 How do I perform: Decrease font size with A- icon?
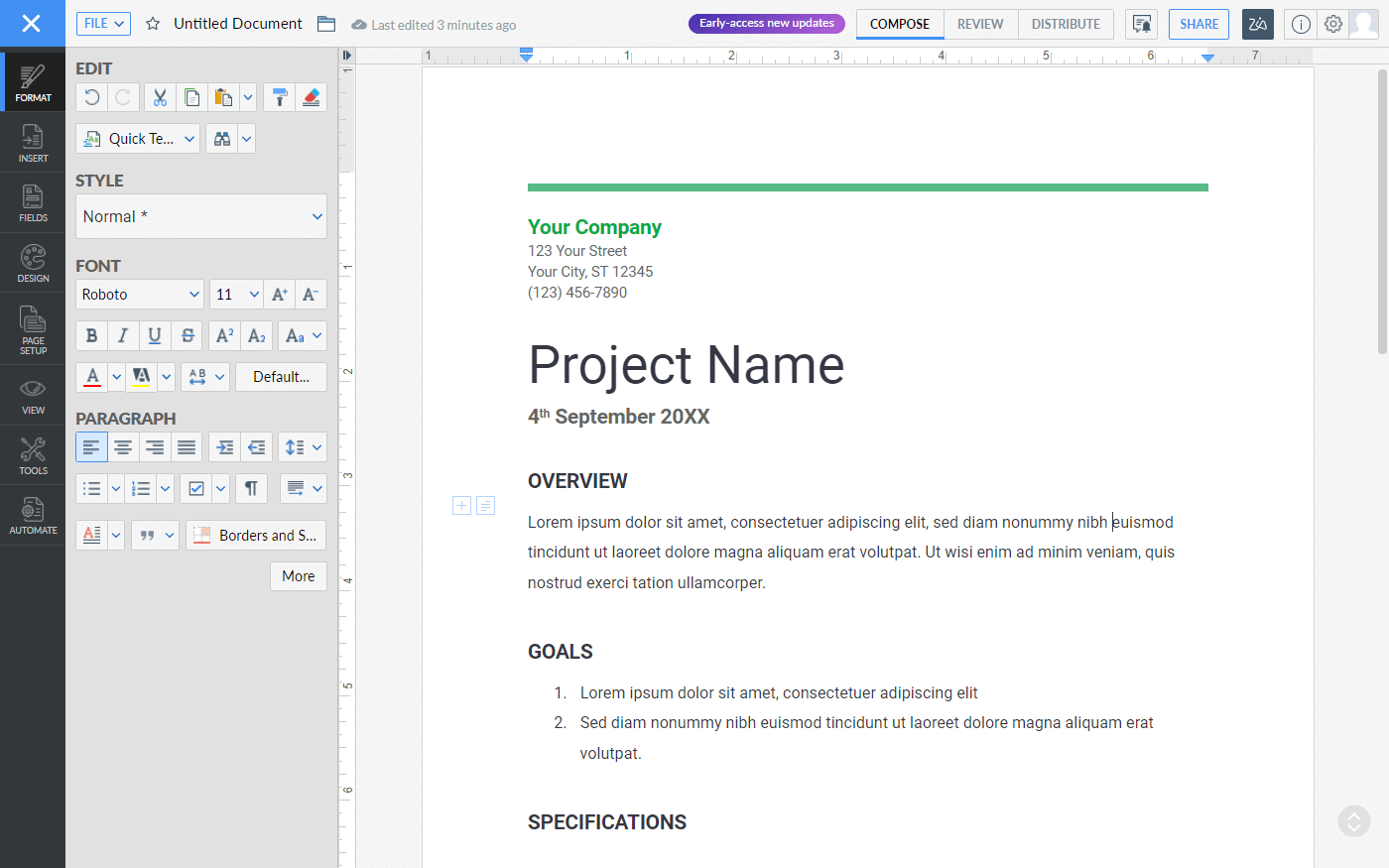point(311,295)
